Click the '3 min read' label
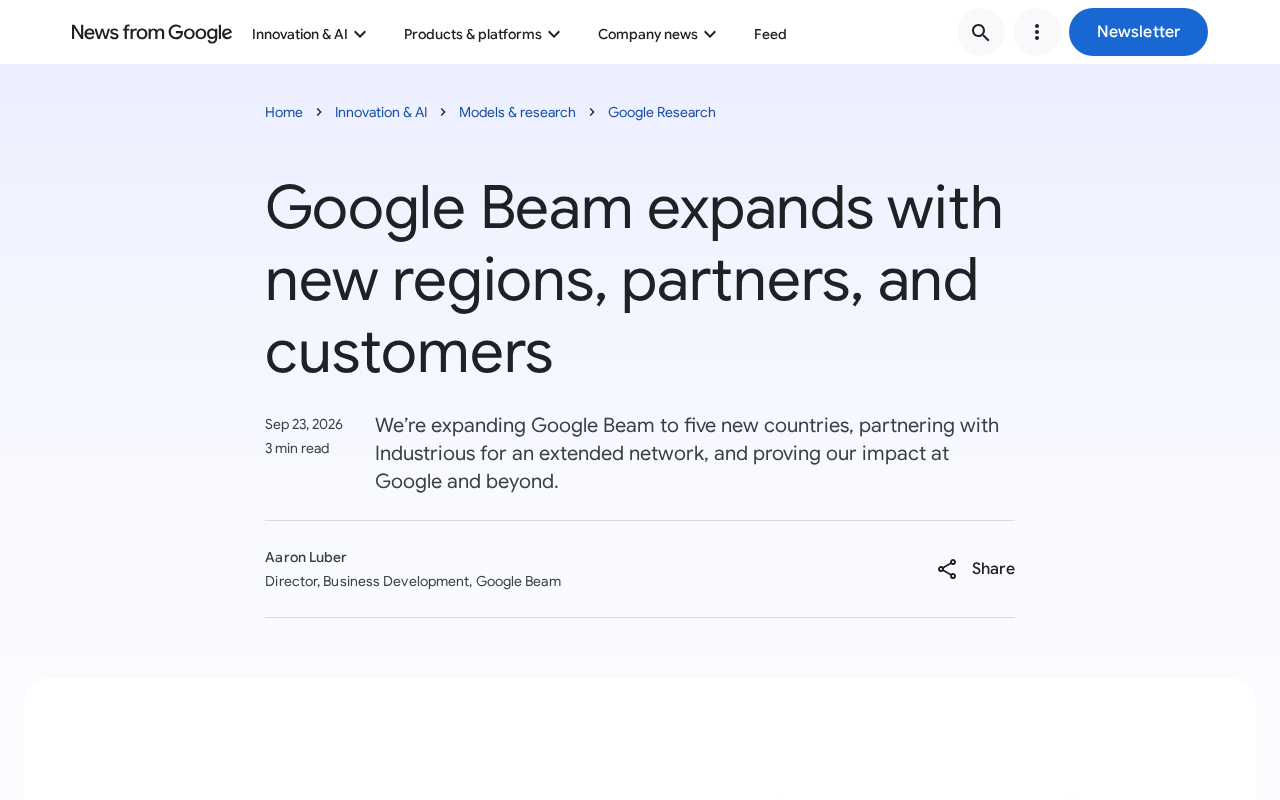1280x800 pixels. click(297, 448)
